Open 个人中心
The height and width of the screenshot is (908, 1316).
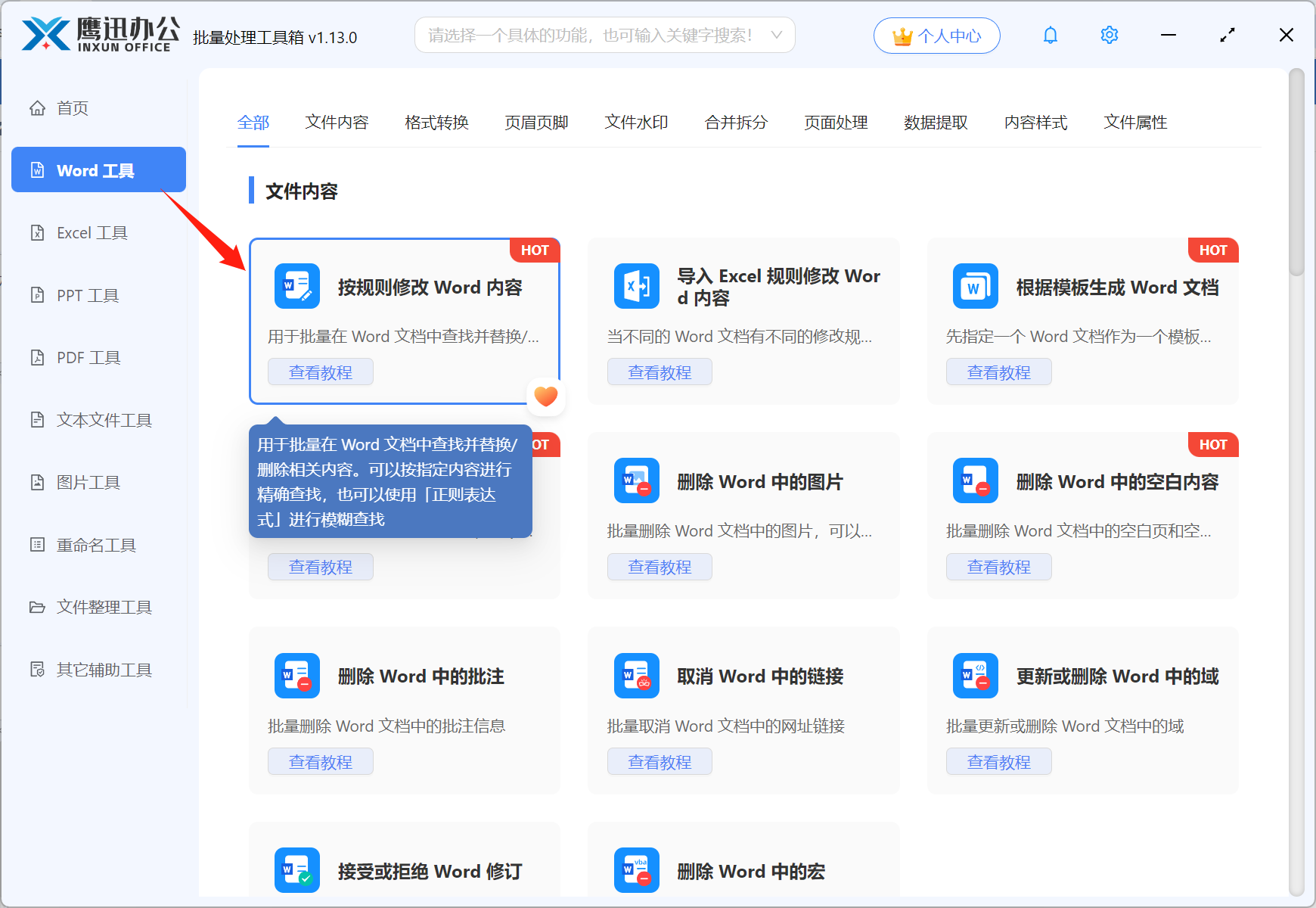936,35
